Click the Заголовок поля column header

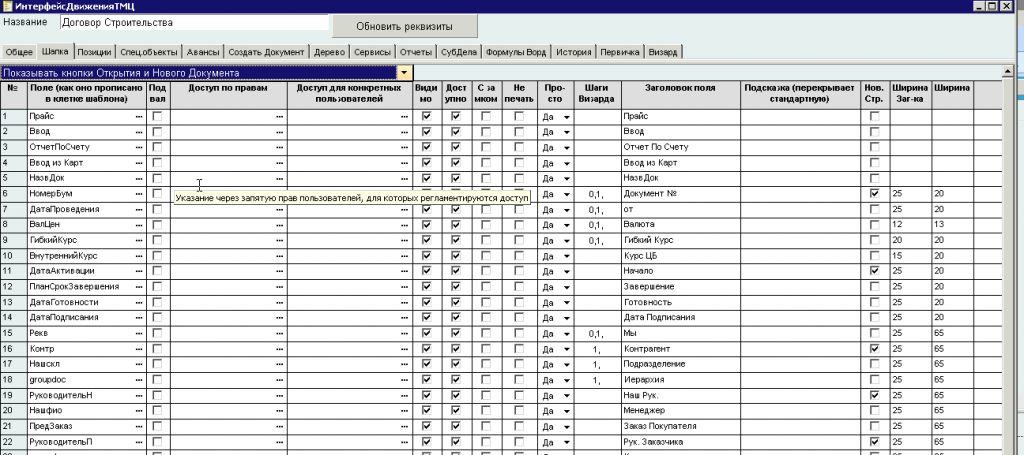680,94
